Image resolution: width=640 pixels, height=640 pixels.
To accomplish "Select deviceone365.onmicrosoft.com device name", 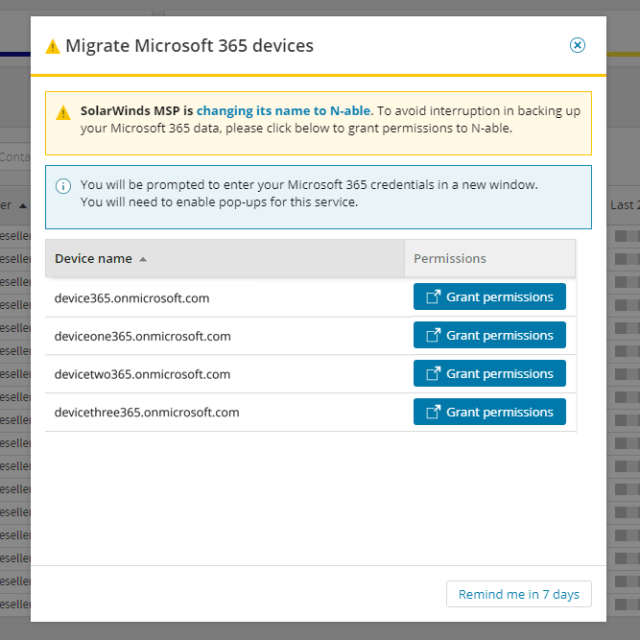I will (142, 336).
